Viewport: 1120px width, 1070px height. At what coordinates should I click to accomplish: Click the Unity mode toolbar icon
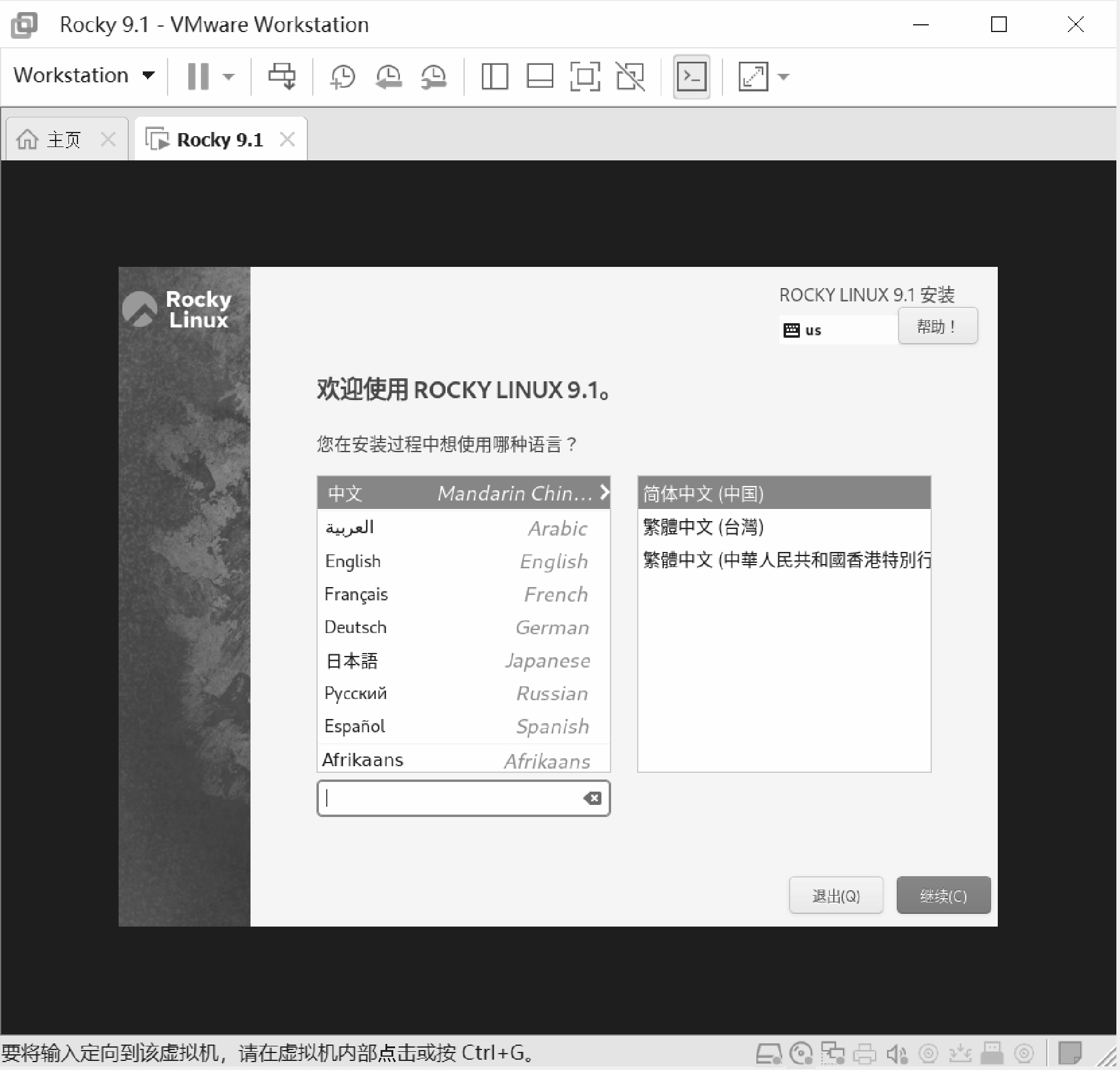(x=630, y=77)
